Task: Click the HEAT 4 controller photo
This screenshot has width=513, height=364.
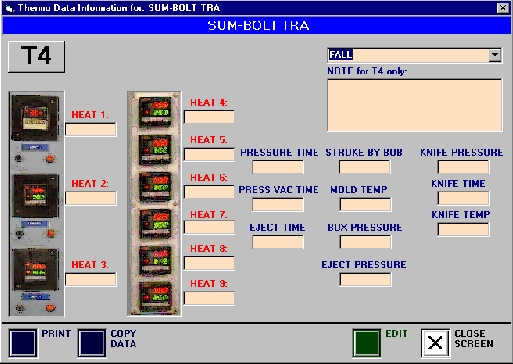Action: coord(155,112)
